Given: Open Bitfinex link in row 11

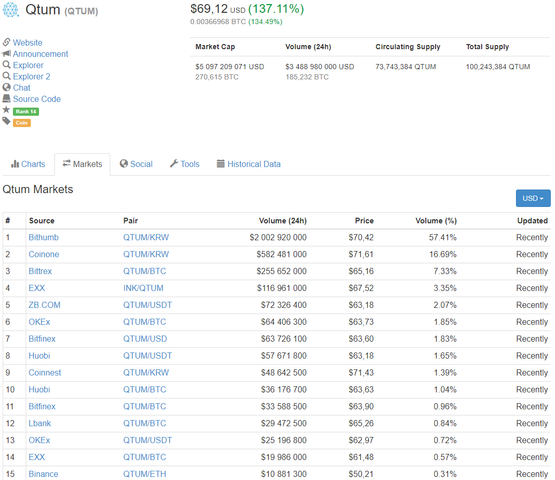Looking at the screenshot, I should 42,406.
